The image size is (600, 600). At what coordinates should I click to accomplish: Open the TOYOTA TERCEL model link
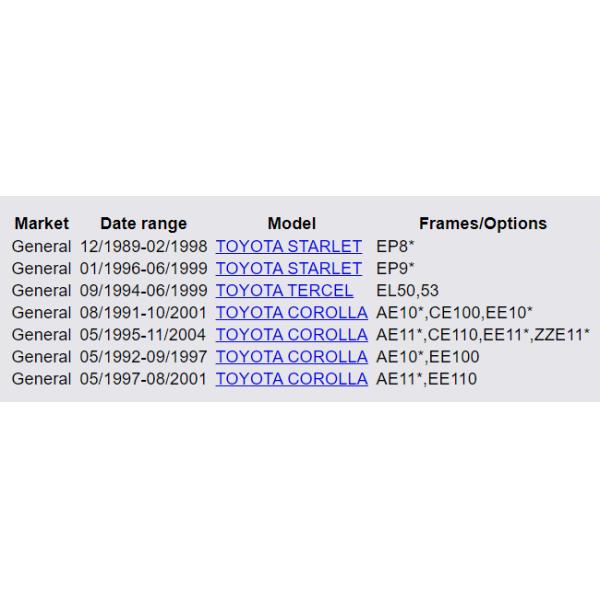point(284,290)
